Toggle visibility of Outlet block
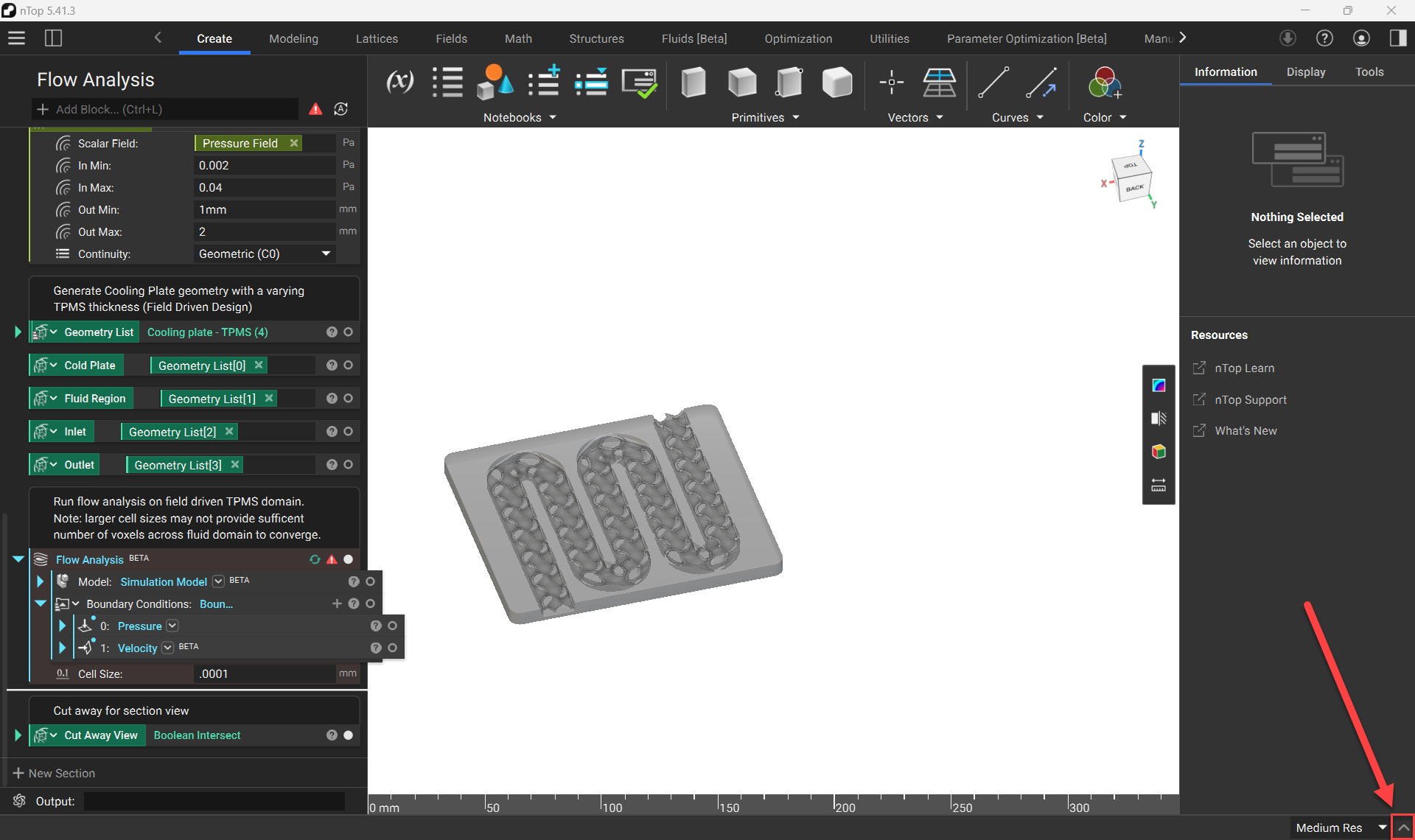Viewport: 1415px width, 840px height. pos(348,465)
